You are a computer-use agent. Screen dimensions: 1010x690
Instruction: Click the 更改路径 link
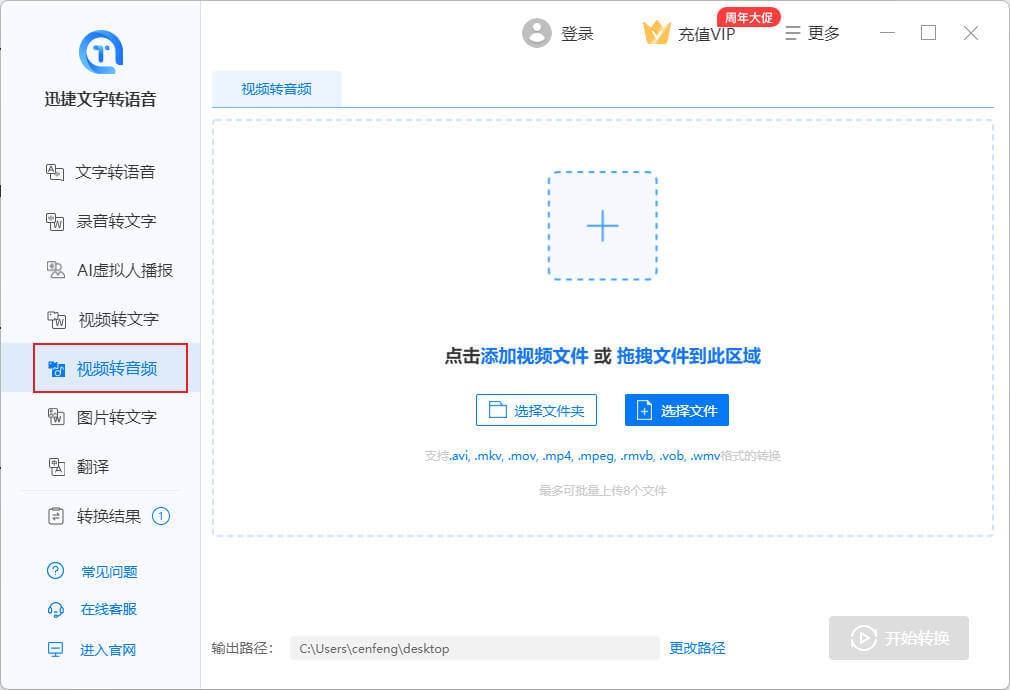[697, 648]
